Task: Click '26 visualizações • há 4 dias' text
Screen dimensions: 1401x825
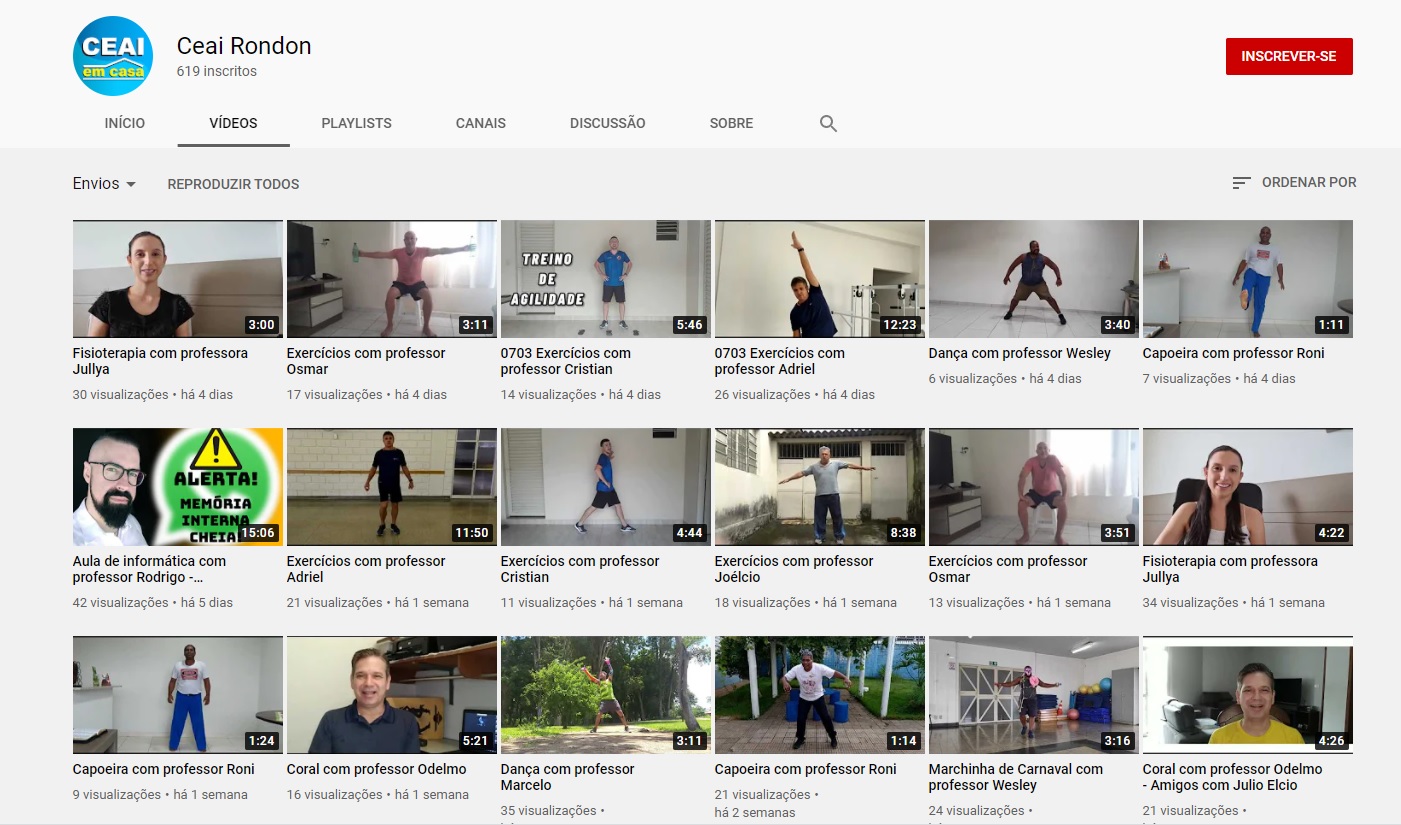Action: [795, 395]
